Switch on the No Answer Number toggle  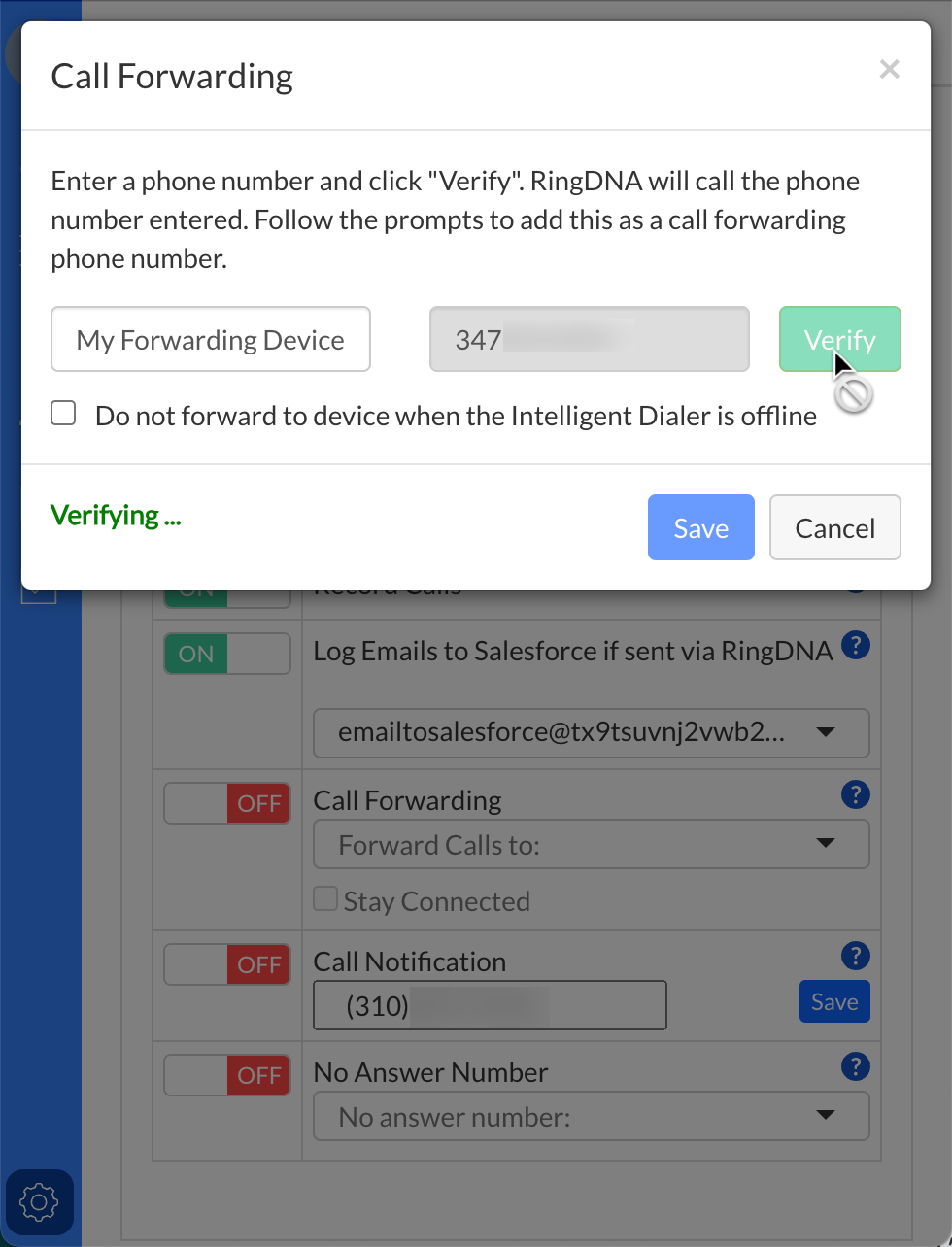[227, 1075]
